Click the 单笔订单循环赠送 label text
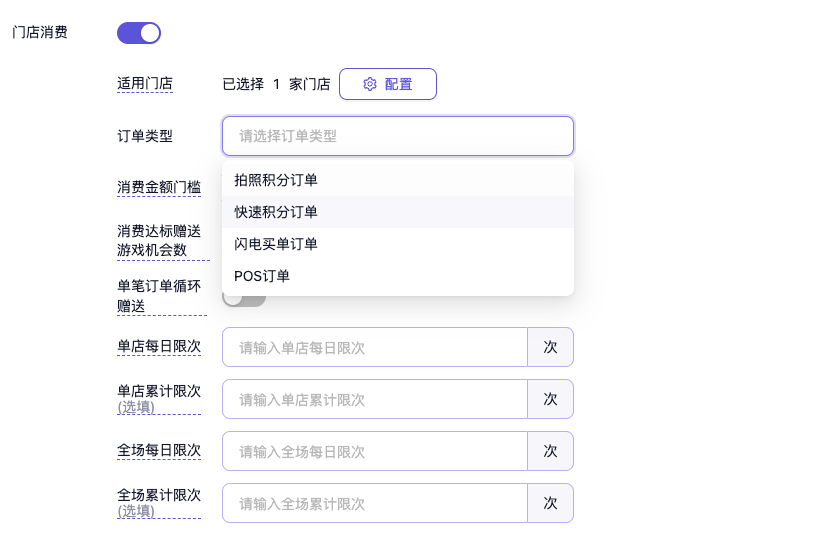Image resolution: width=835 pixels, height=534 pixels. pos(158,296)
